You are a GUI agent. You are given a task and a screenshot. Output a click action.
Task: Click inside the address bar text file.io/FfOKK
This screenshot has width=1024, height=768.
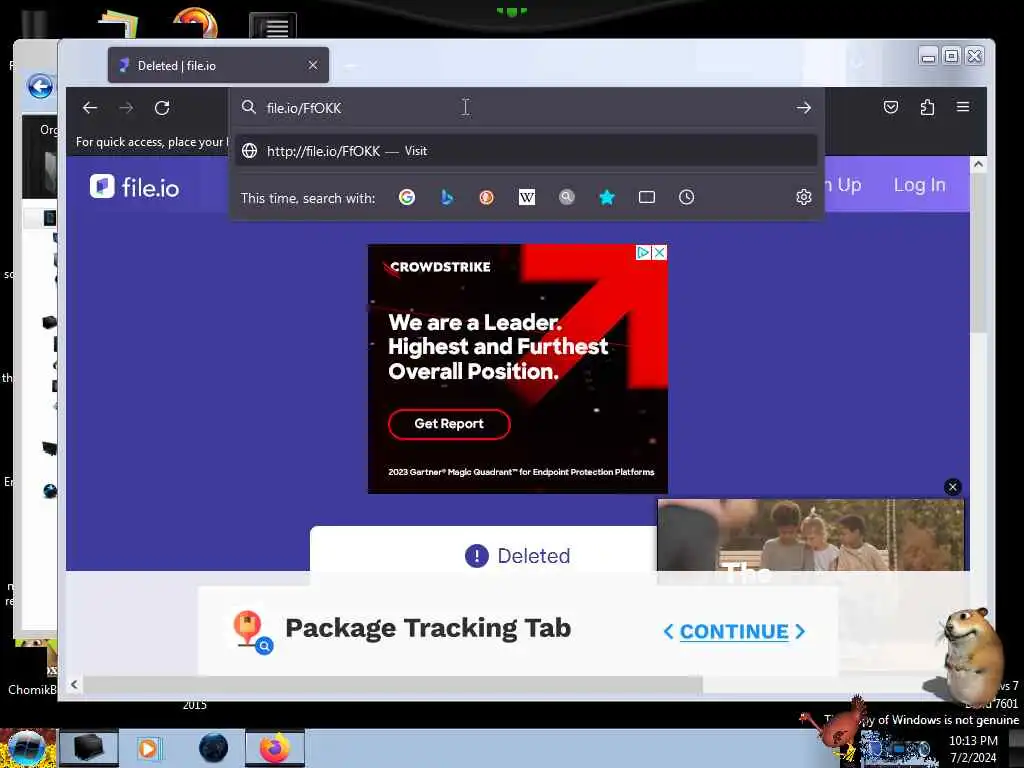304,108
